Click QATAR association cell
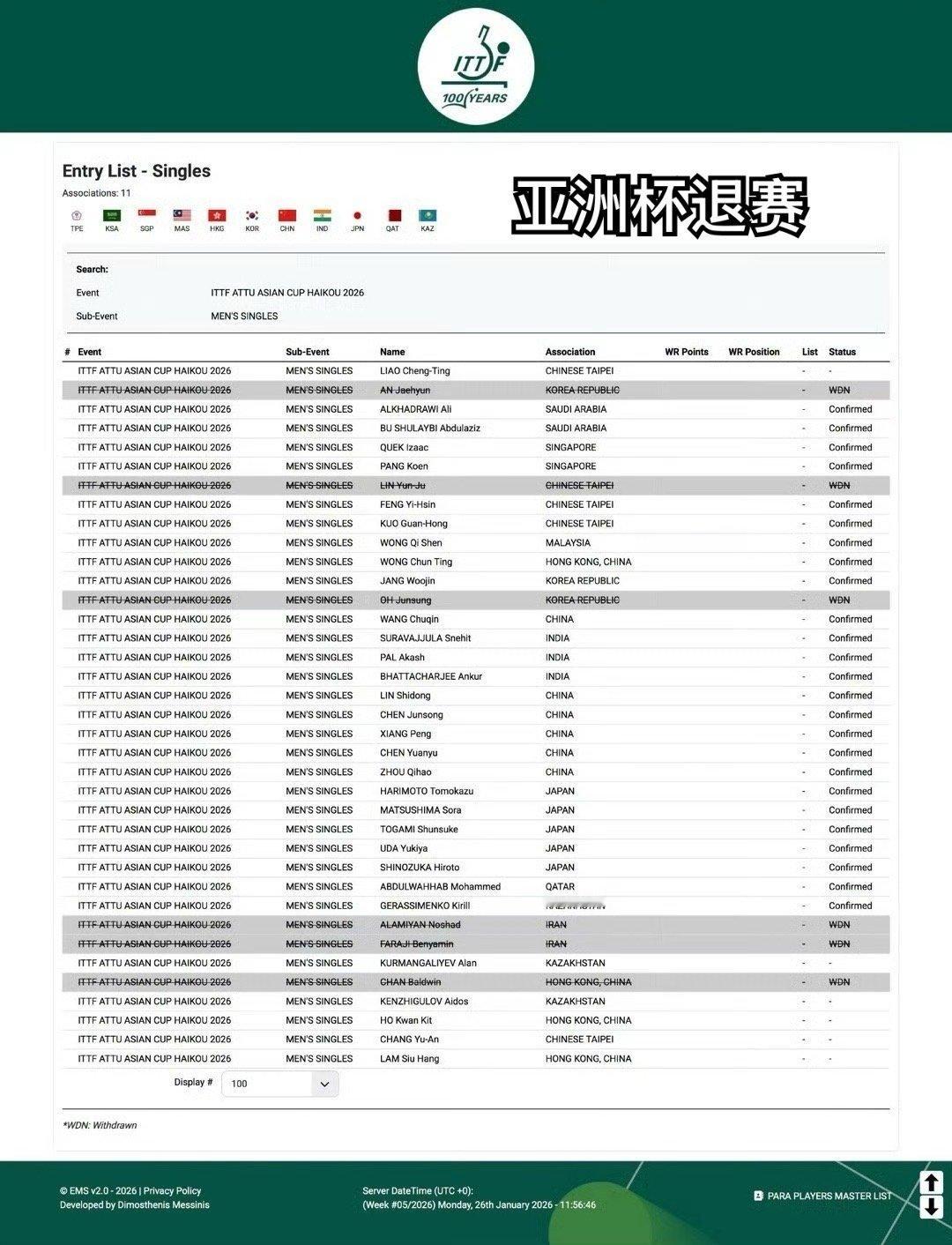Viewport: 952px width, 1245px height. pyautogui.click(x=560, y=887)
